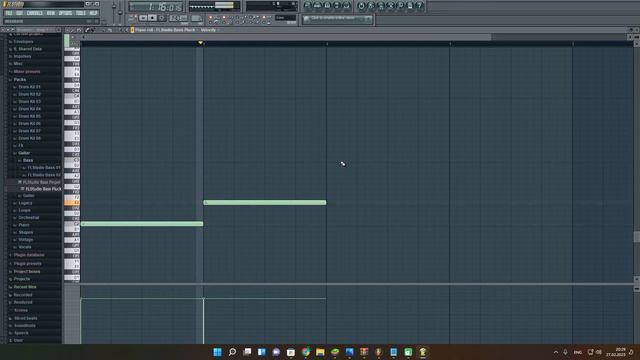This screenshot has width=640, height=360.
Task: Open the TOOLS menu
Action: point(81,13)
